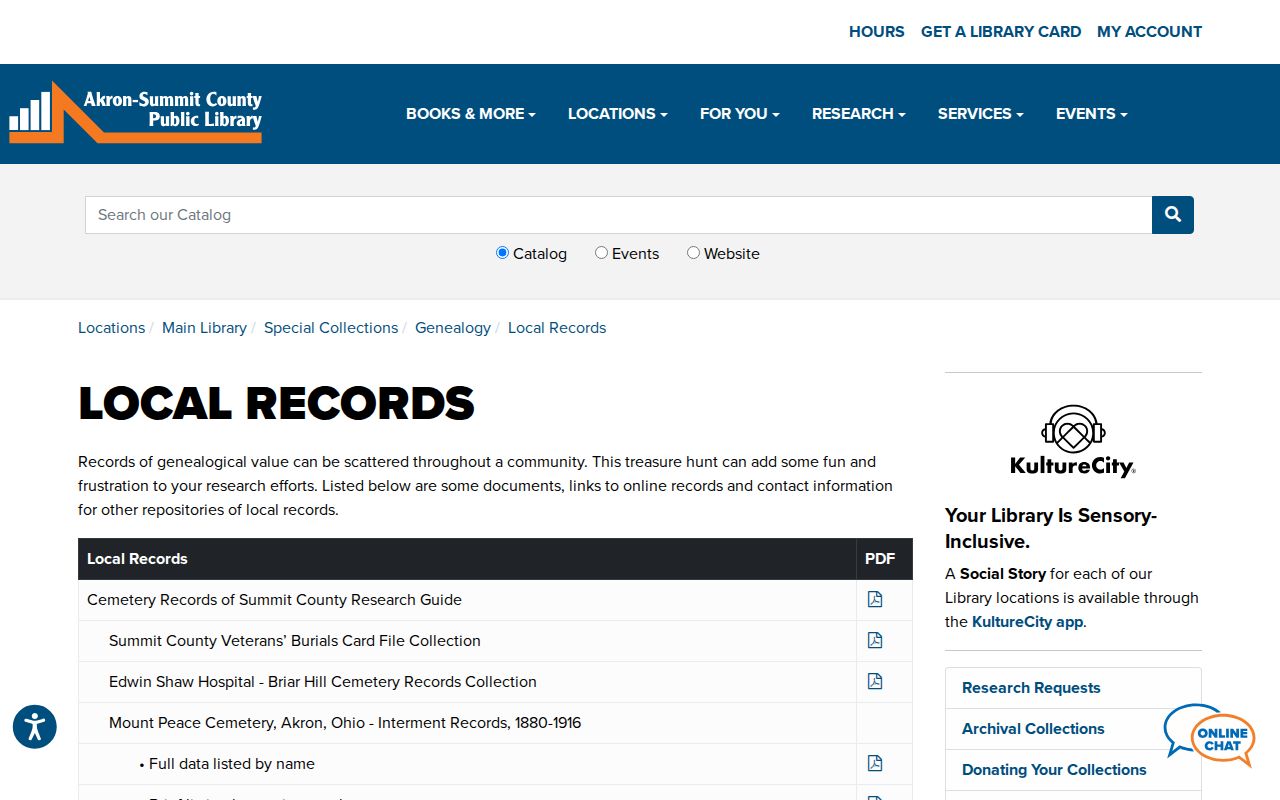Click Get a Library Card
This screenshot has height=800, width=1280.
point(1001,32)
